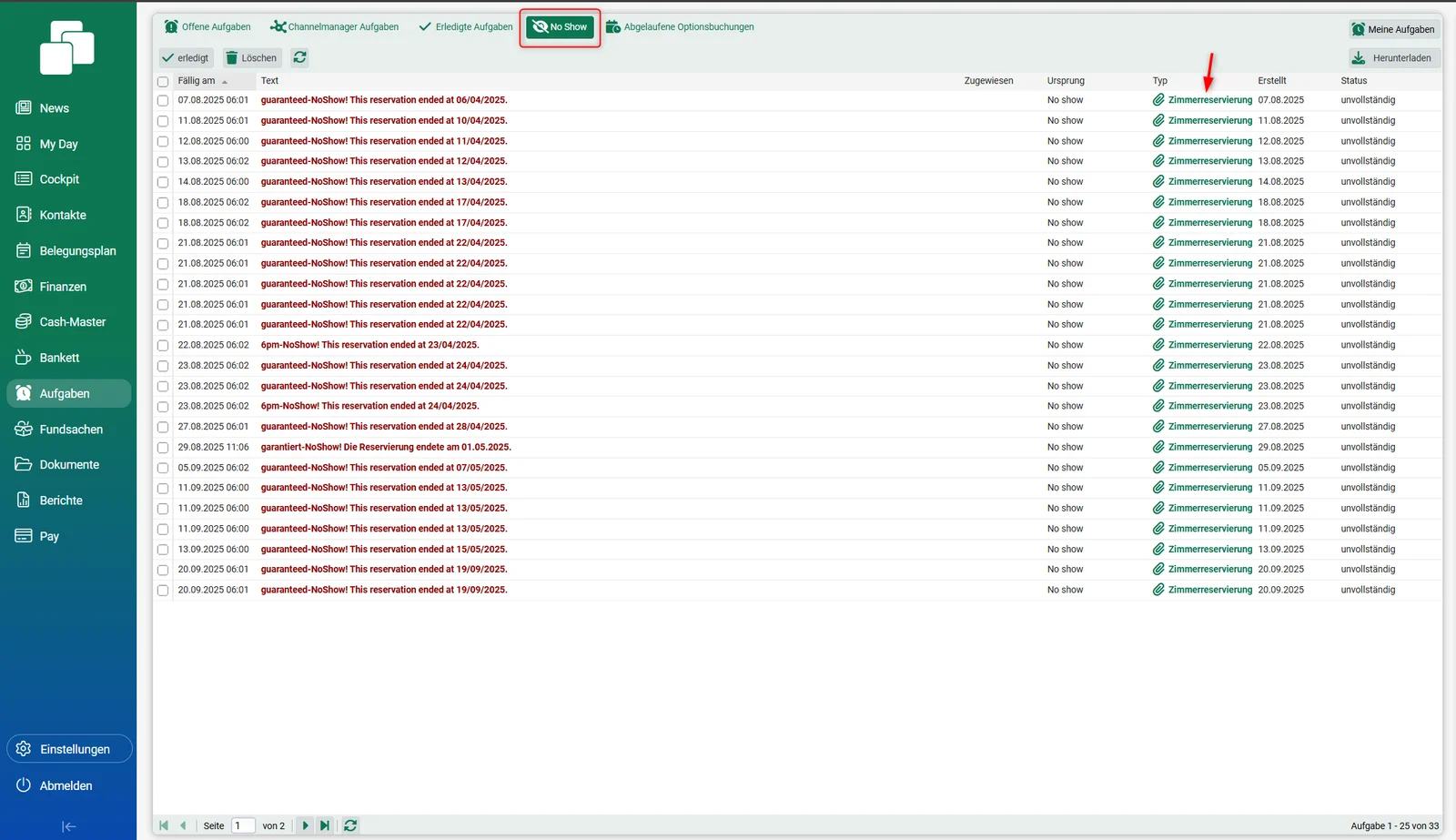The image size is (1456, 840).
Task: Open News in the sidebar
Action: coord(68,108)
